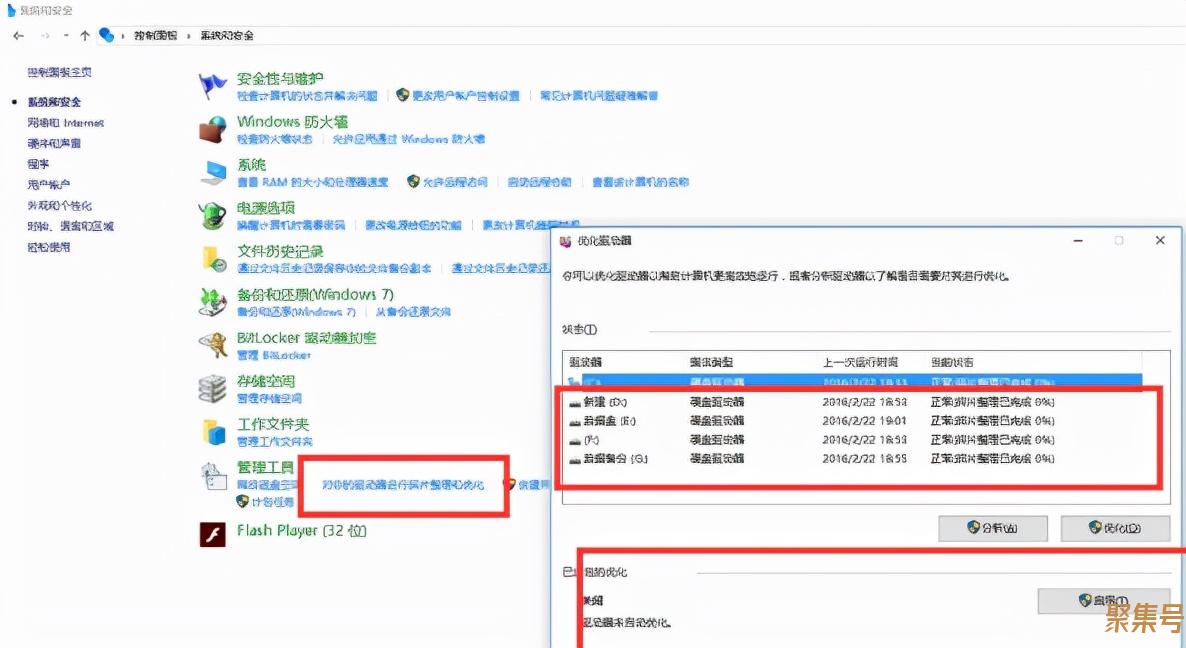Go back with the left arrow

coord(19,36)
